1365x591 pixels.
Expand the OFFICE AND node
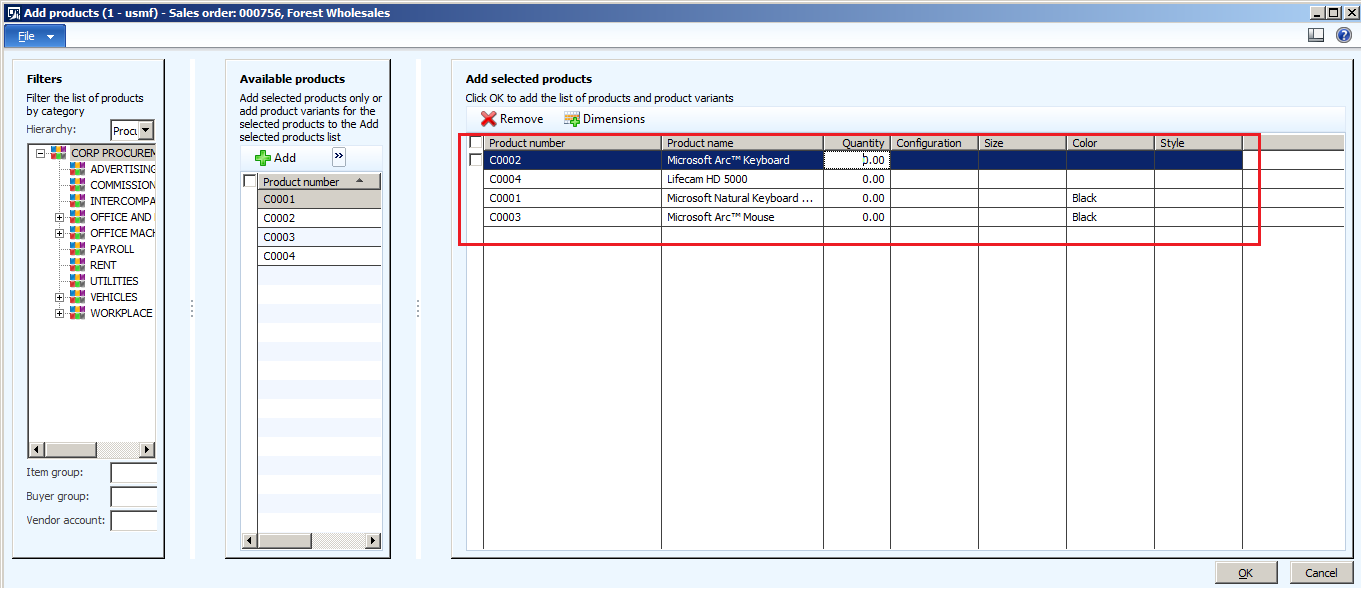(x=59, y=217)
